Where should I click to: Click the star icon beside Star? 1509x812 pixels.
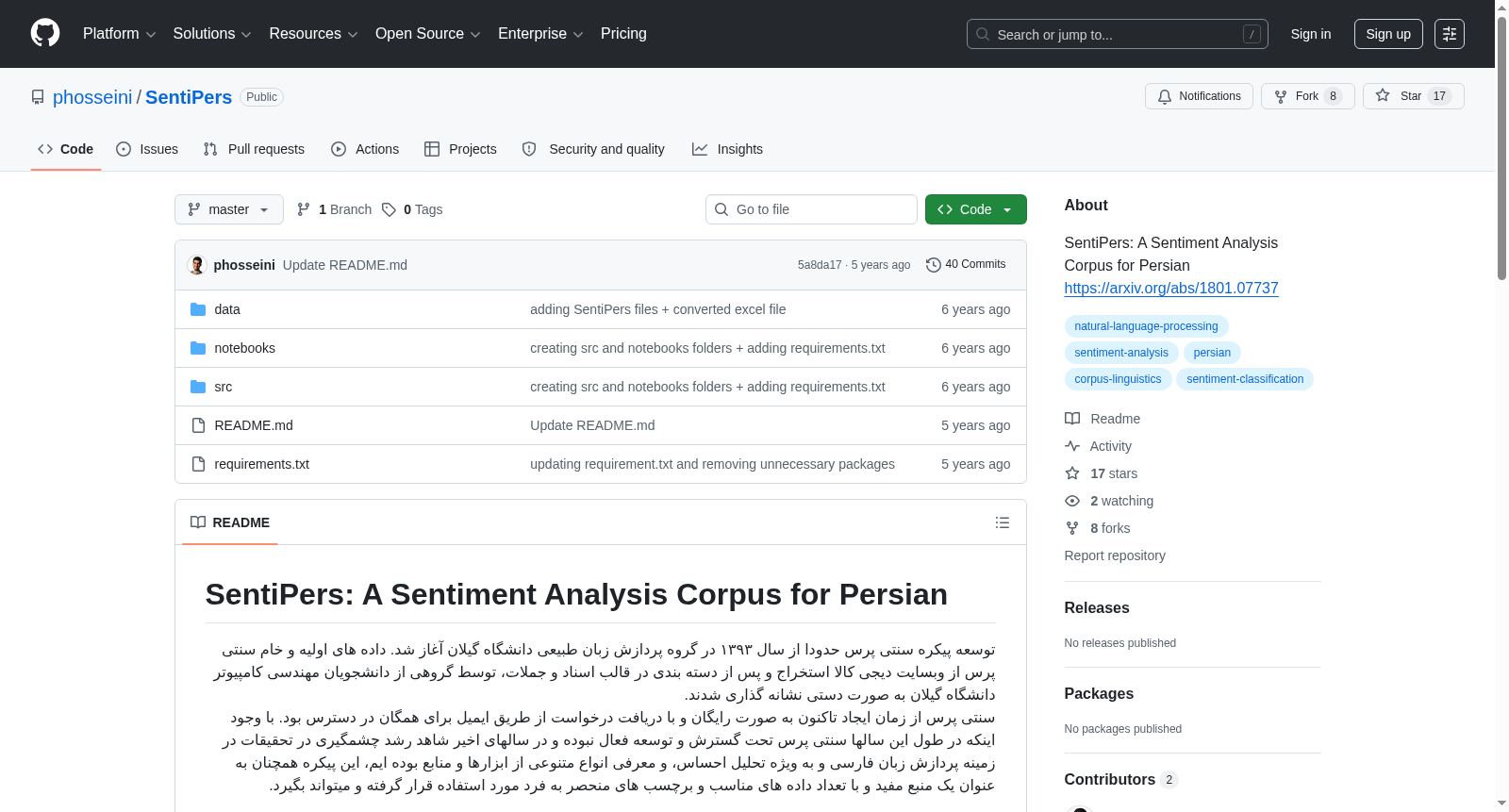pos(1383,95)
